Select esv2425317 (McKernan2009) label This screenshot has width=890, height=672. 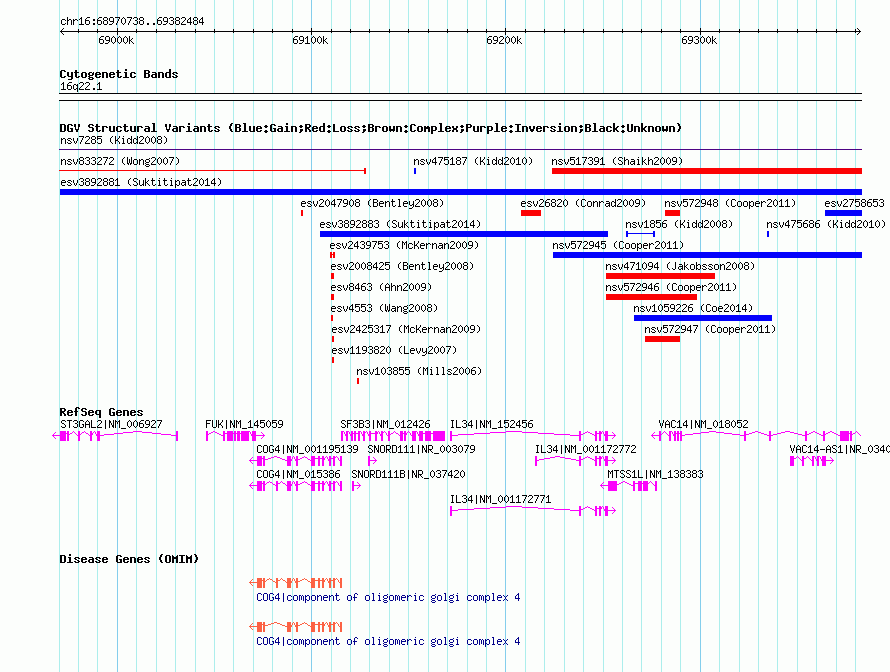tap(406, 329)
